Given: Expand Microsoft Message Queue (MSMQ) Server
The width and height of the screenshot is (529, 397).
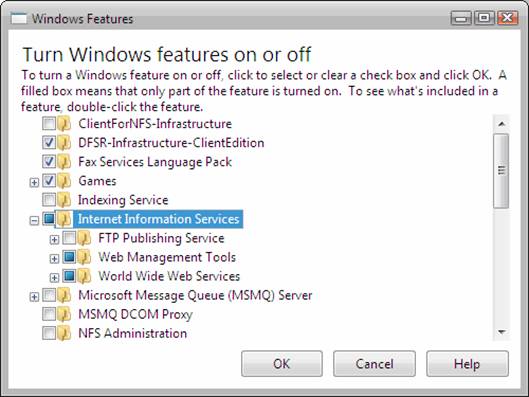Looking at the screenshot, I should click(x=34, y=297).
